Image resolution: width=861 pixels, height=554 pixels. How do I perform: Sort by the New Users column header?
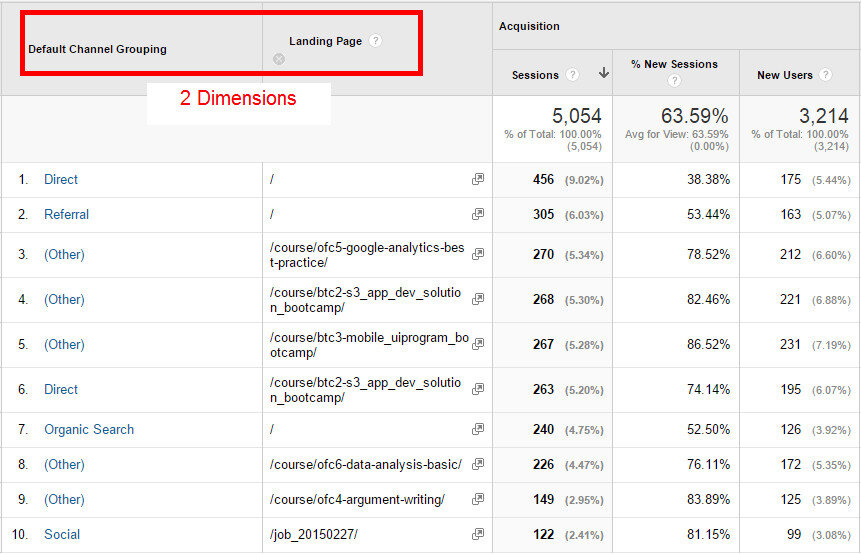(x=782, y=75)
